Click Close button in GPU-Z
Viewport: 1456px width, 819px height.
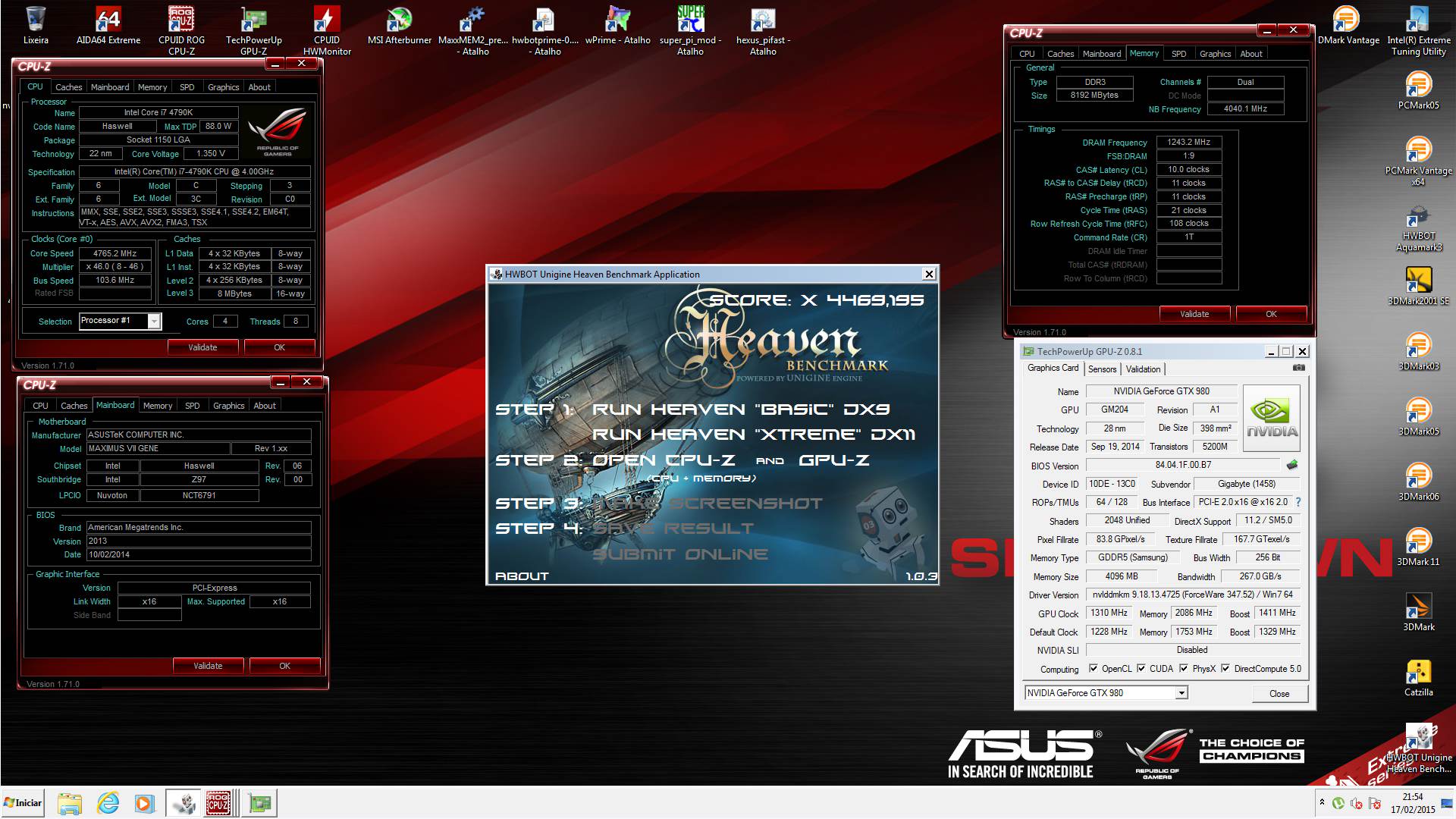tap(1279, 694)
